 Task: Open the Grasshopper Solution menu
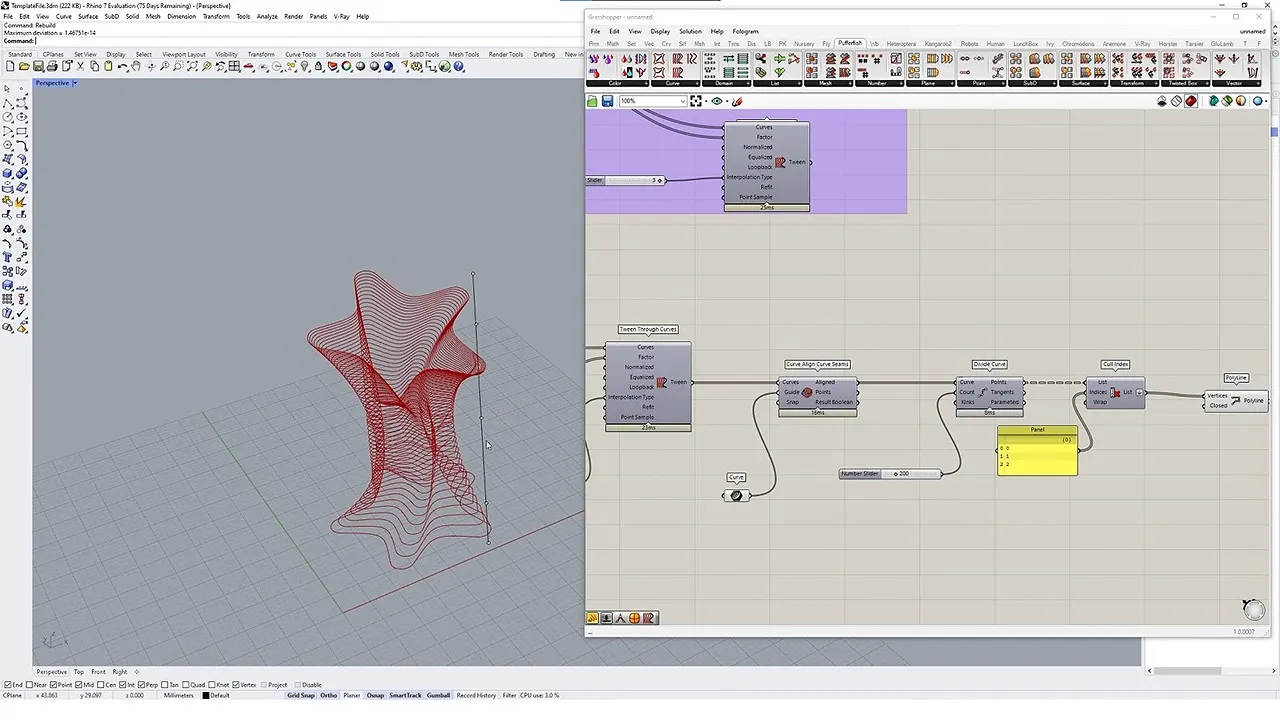coord(690,31)
